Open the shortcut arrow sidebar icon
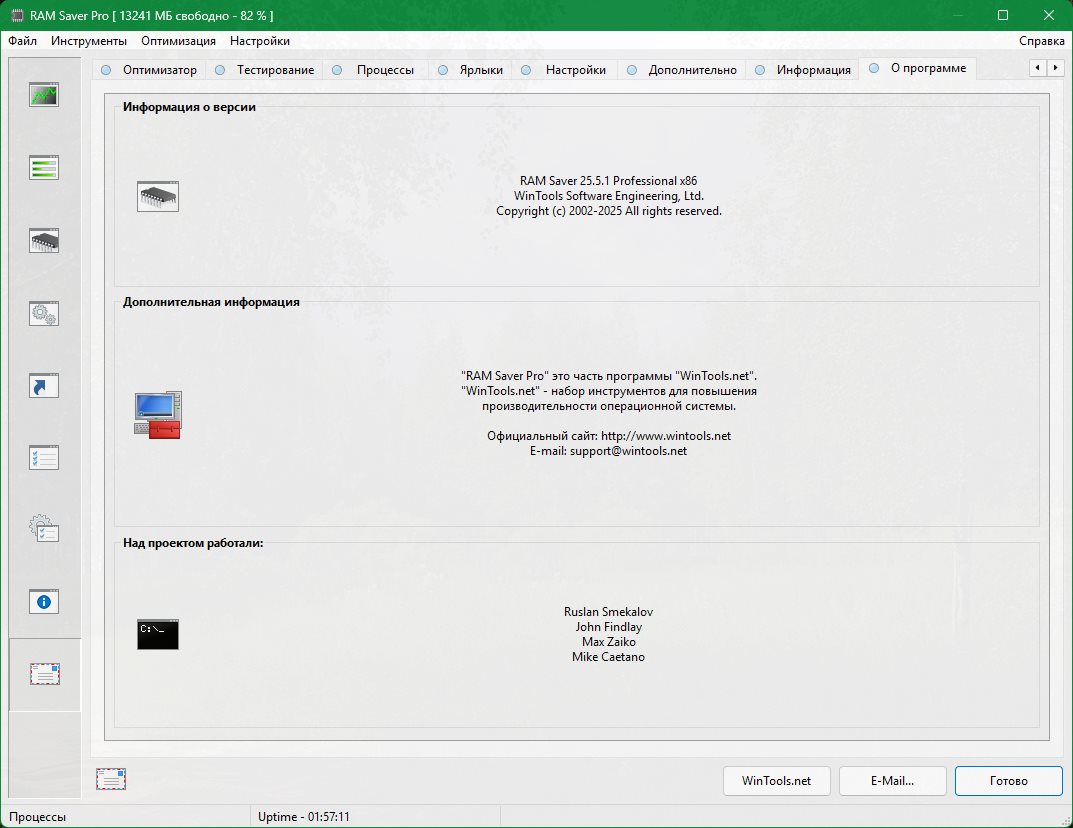Viewport: 1073px width, 828px height. tap(44, 386)
